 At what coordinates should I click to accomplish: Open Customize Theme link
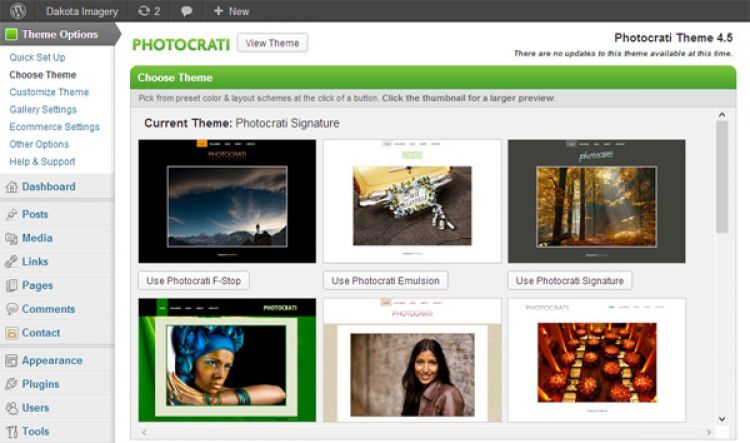point(49,92)
